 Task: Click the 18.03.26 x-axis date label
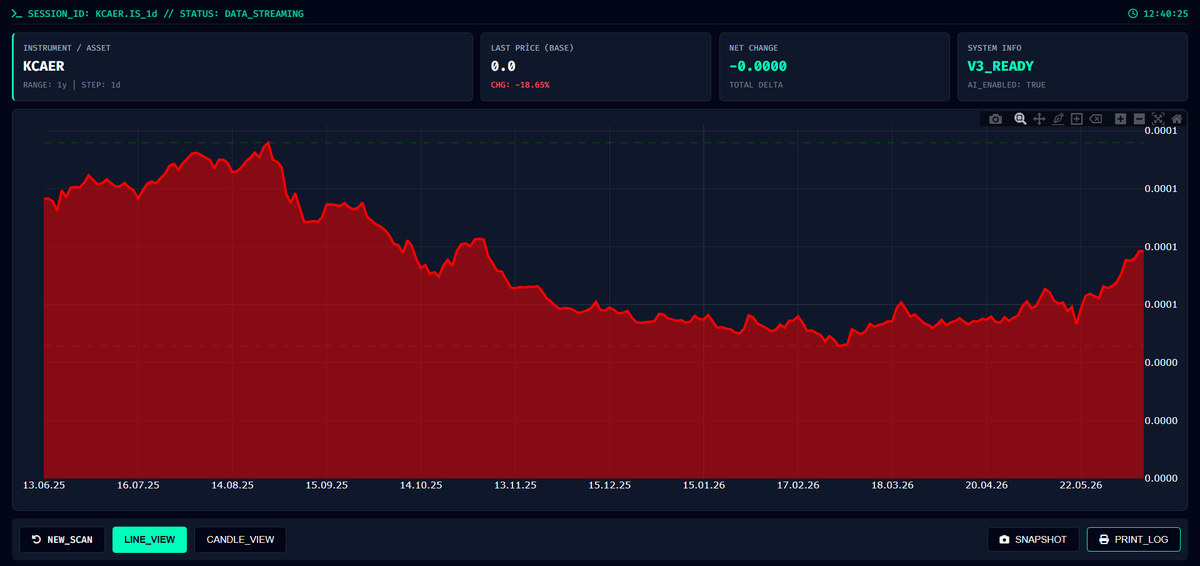(892, 485)
